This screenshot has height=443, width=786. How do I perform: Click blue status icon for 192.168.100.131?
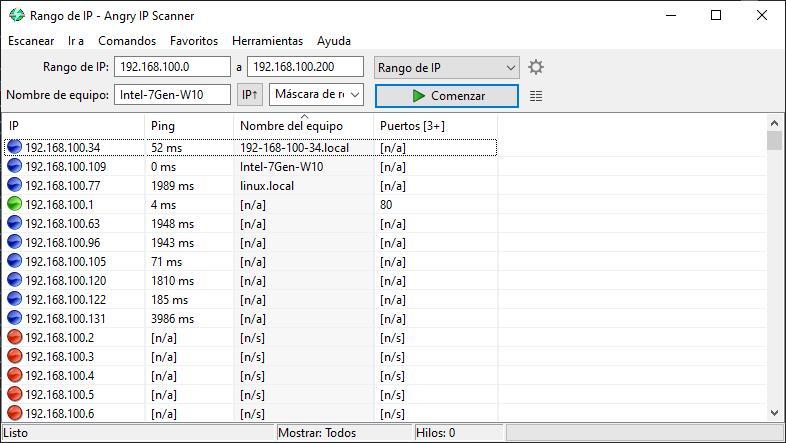point(15,318)
